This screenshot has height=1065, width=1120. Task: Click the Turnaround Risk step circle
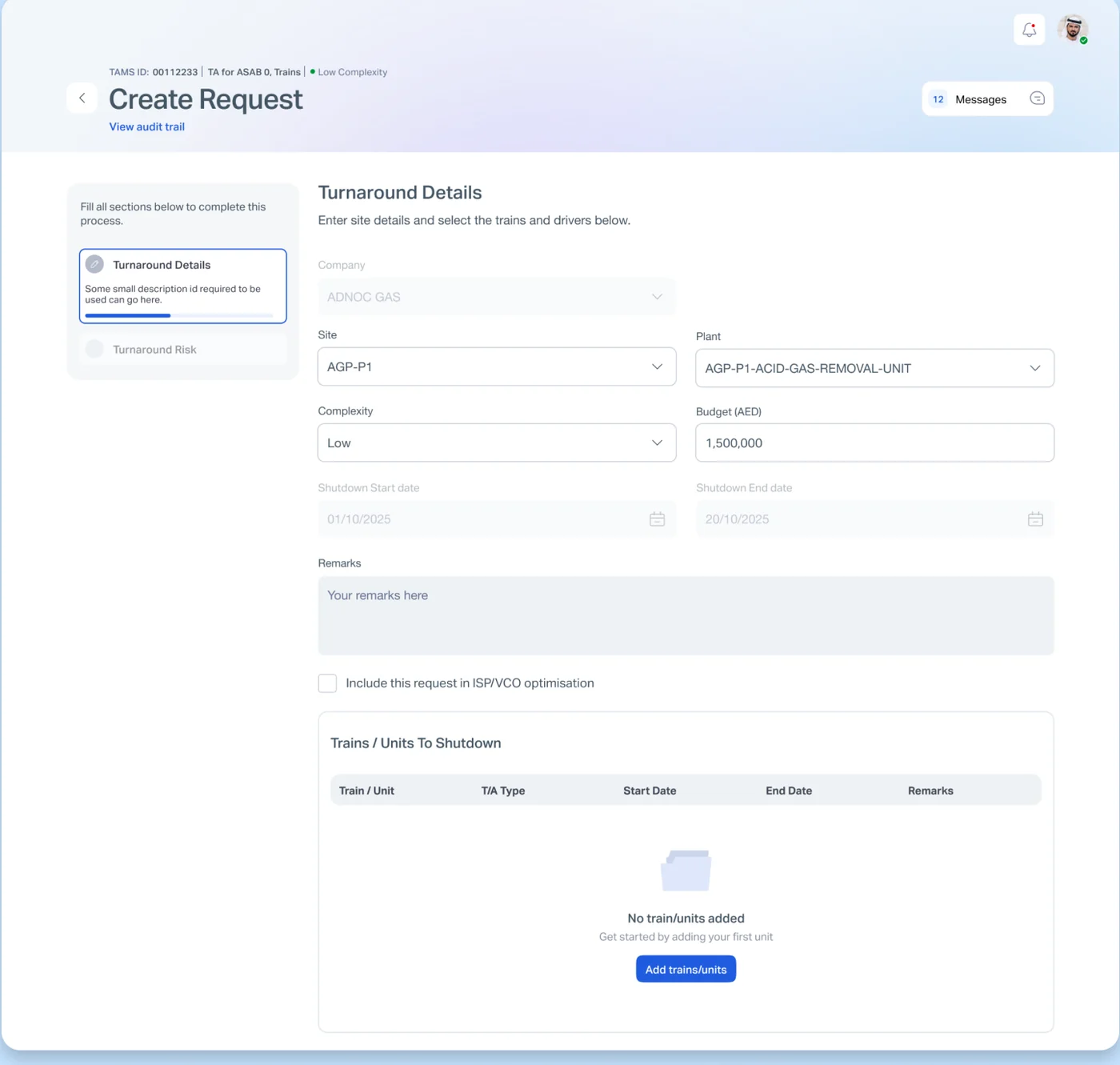coord(94,349)
